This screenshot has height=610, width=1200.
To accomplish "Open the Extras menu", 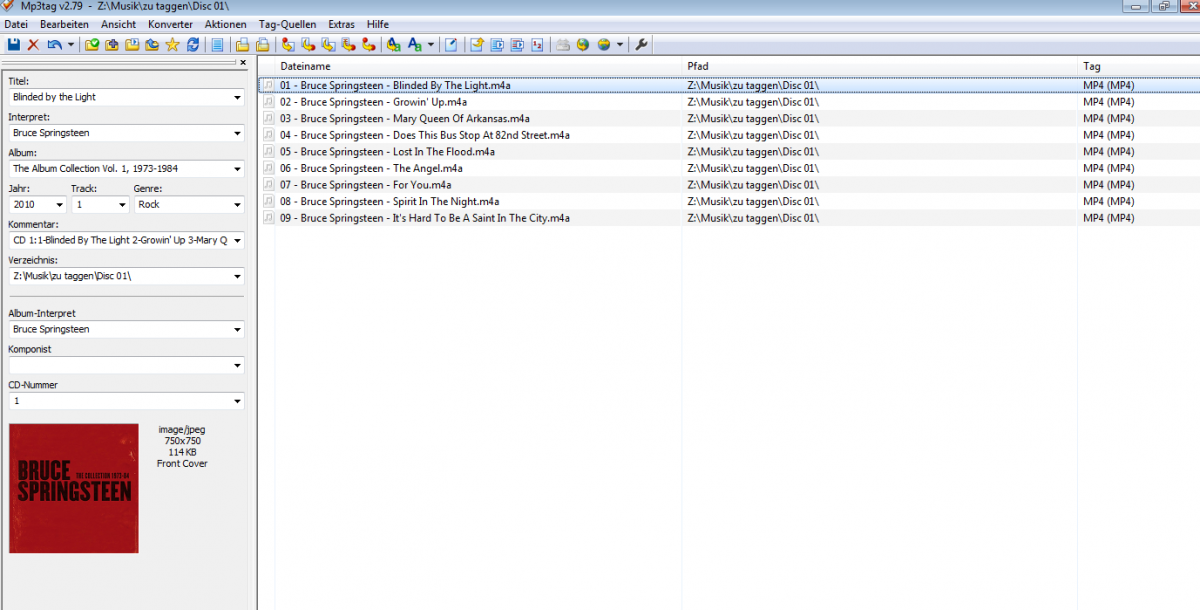I will [x=341, y=24].
